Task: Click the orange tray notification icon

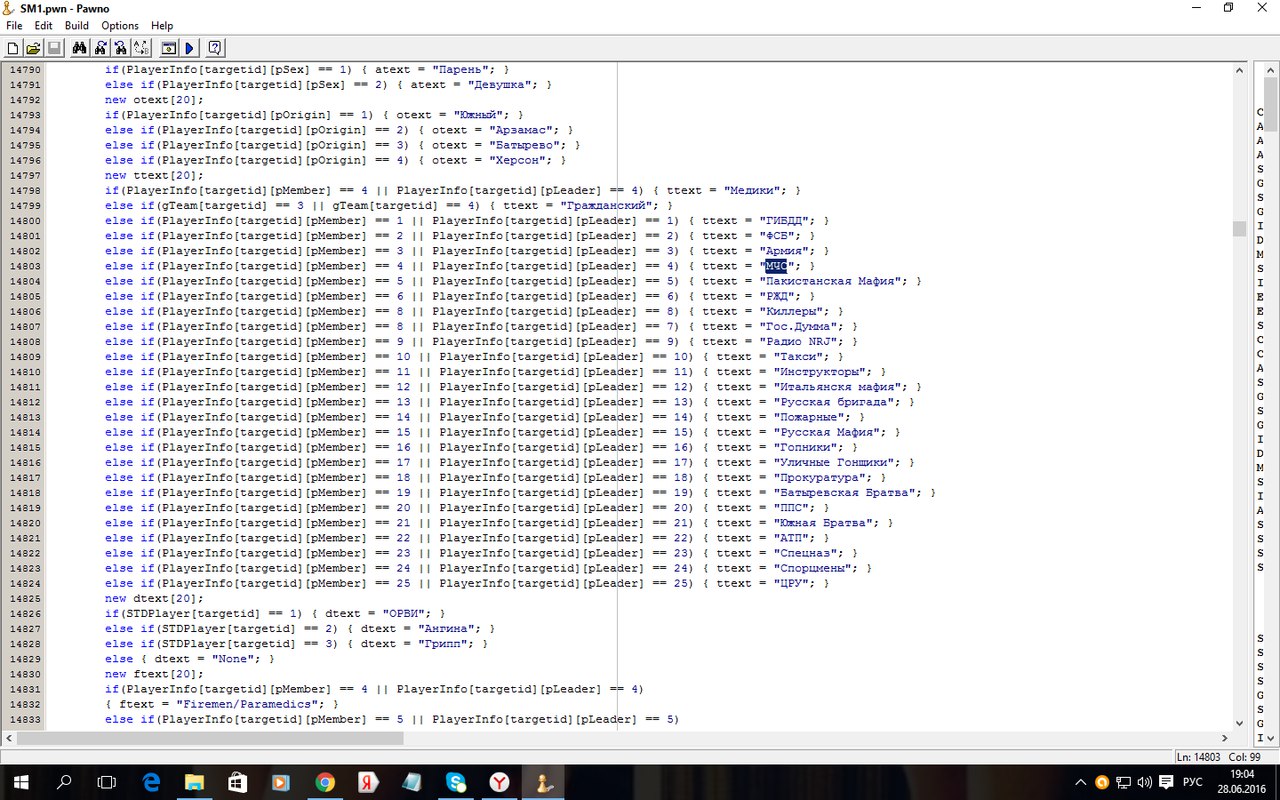Action: coord(1102,782)
